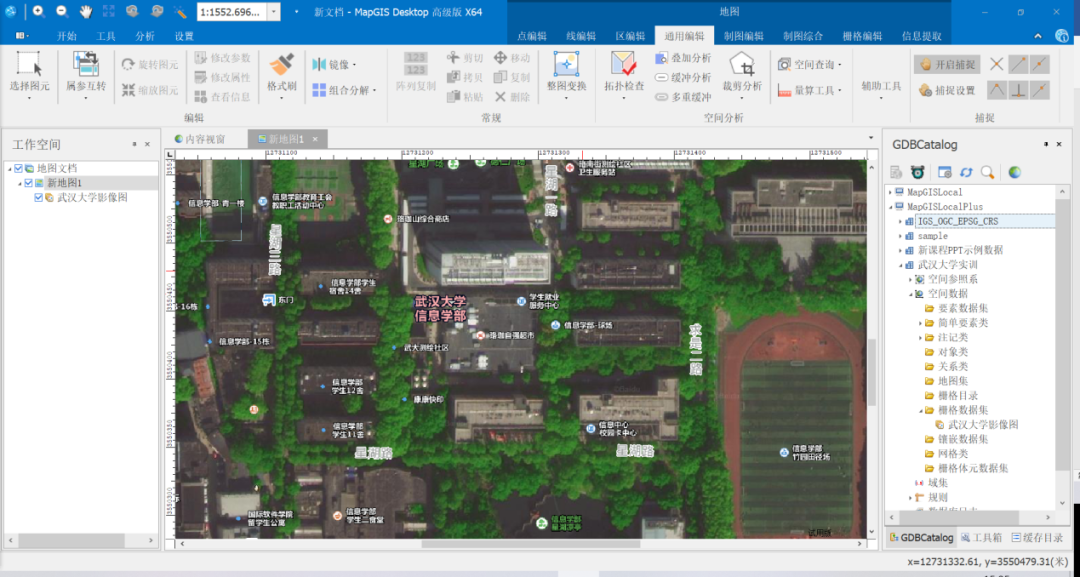Viewport: 1080px width, 577px height.
Task: Click the perpendicular snap icon
Action: 1019,90
